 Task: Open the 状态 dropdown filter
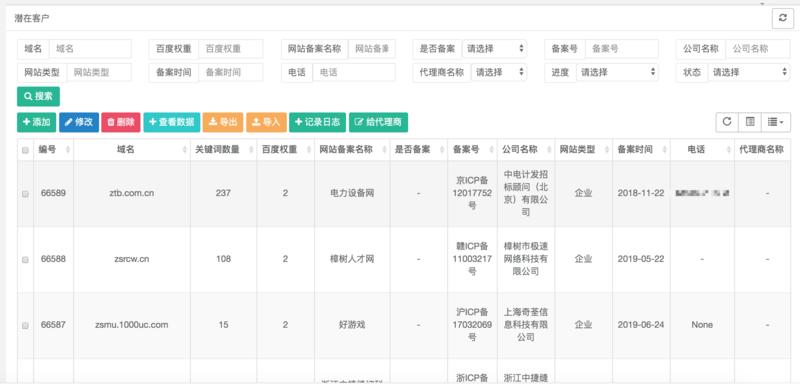(749, 72)
